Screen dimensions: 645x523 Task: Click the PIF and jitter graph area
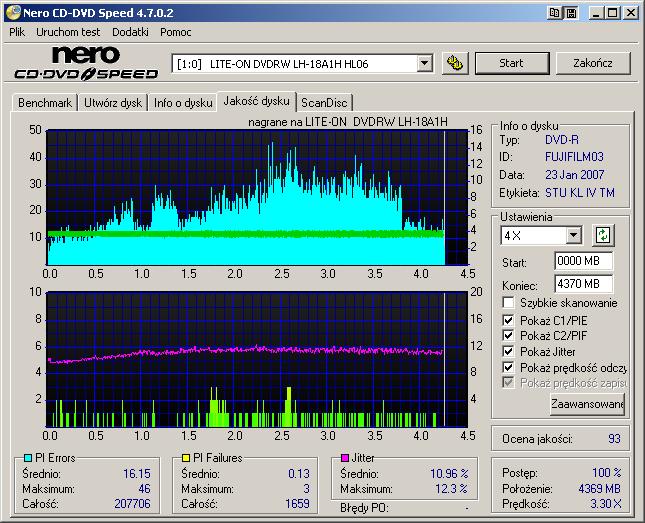[257, 359]
